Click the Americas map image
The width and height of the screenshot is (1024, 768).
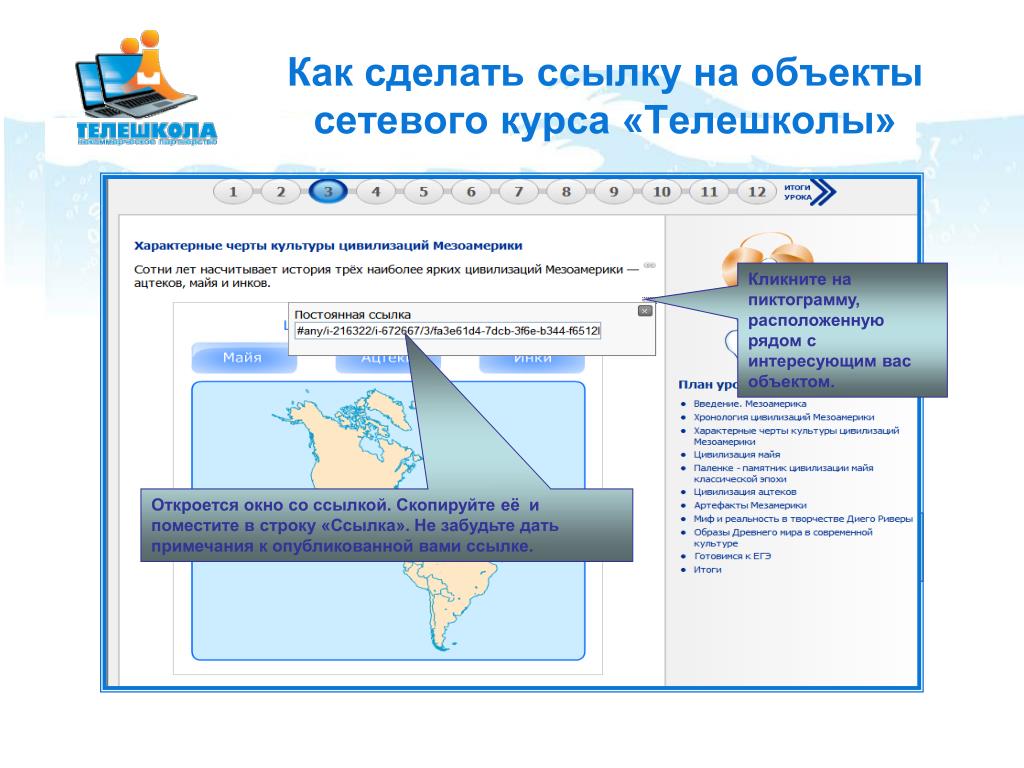click(388, 520)
